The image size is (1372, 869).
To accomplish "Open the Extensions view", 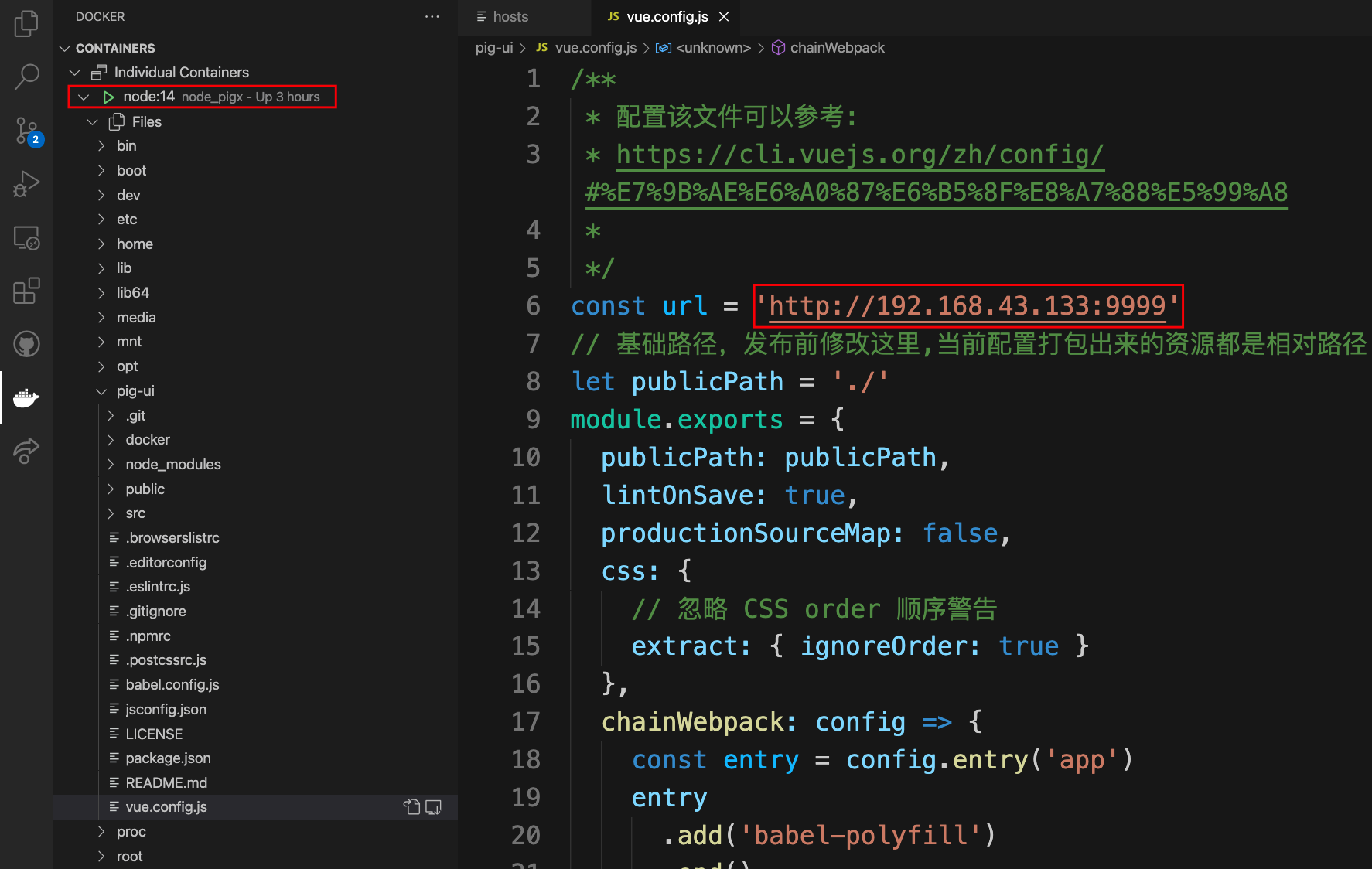I will tap(26, 291).
